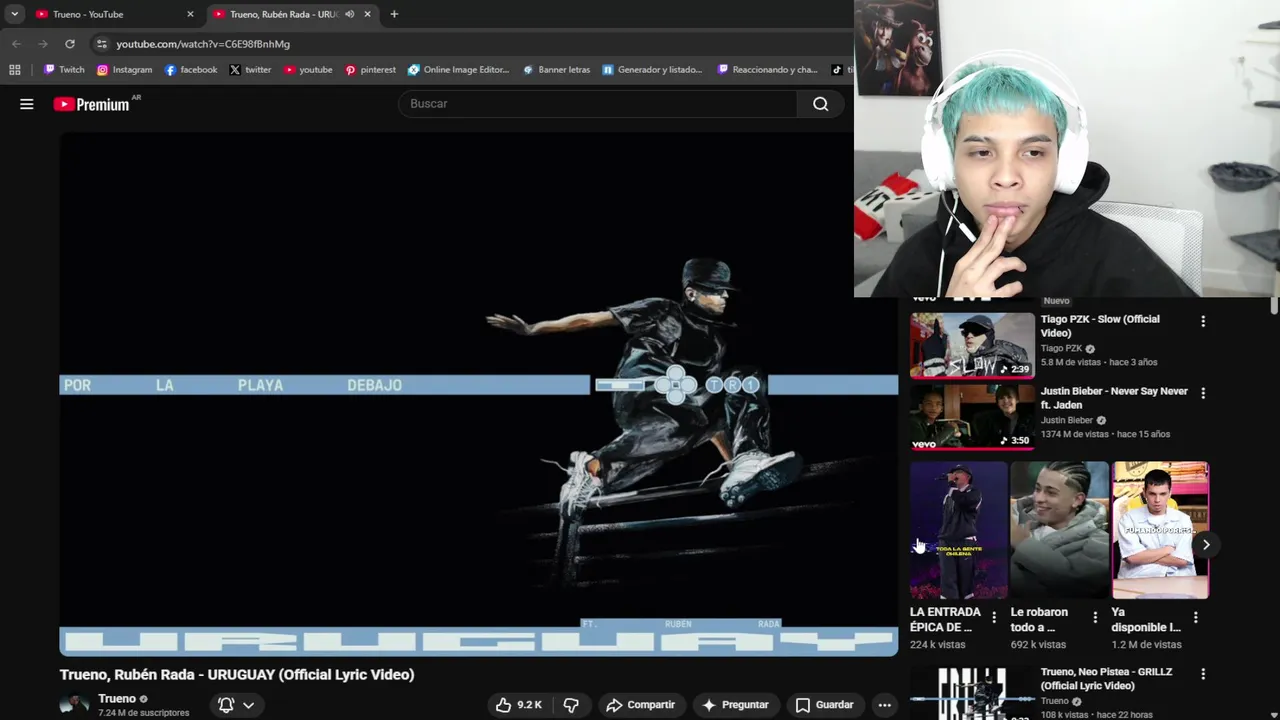Reload the page with the refresh icon

click(x=70, y=44)
